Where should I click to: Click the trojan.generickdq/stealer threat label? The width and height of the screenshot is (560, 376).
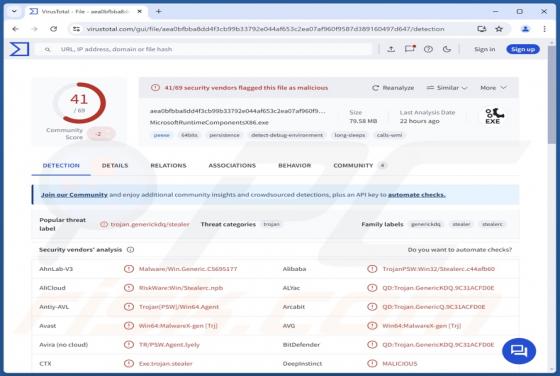[150, 224]
